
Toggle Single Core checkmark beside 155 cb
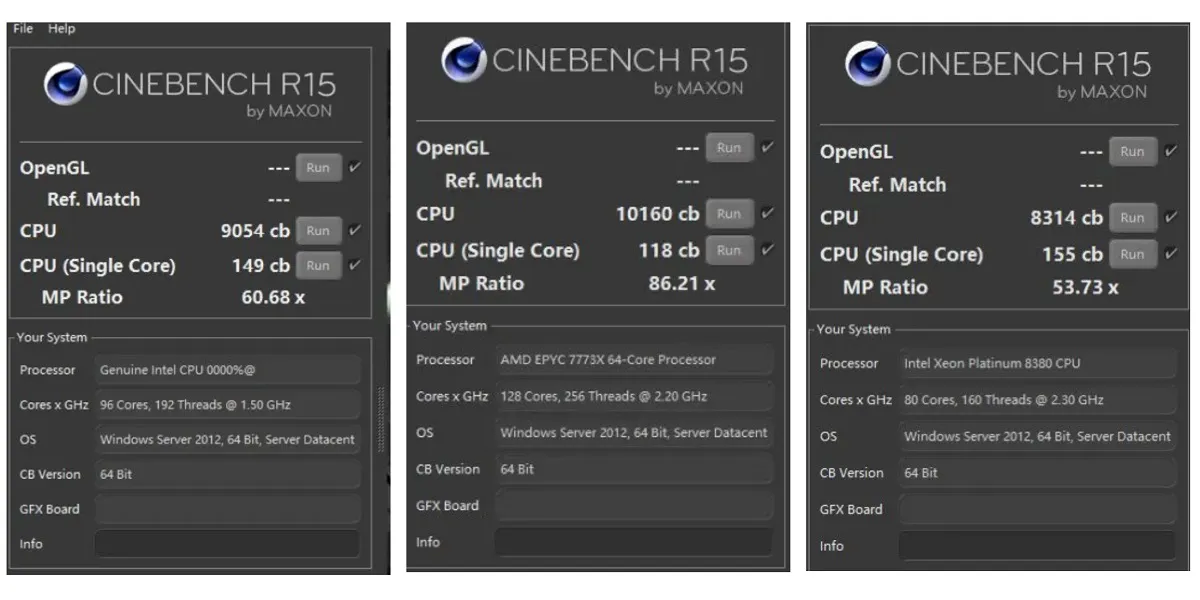tap(1171, 254)
